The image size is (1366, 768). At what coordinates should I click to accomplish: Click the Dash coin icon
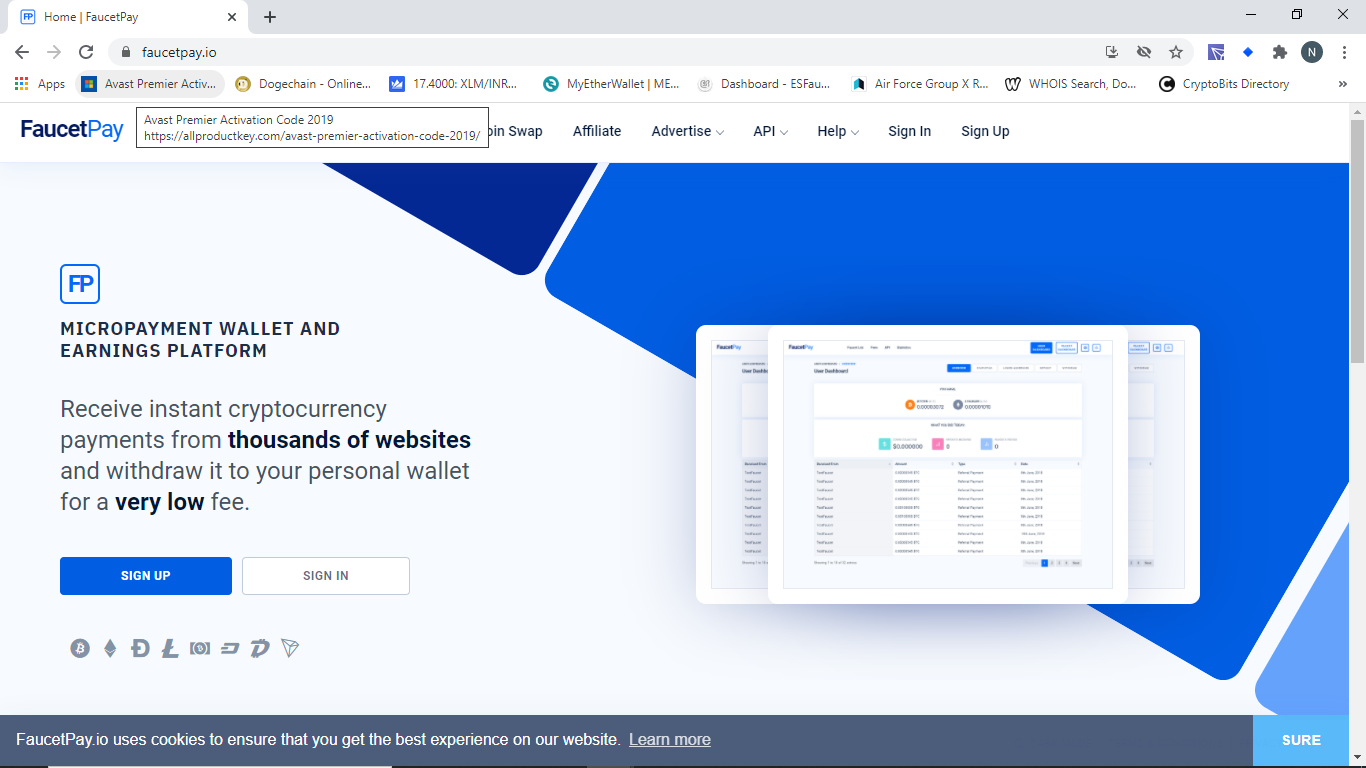click(230, 648)
